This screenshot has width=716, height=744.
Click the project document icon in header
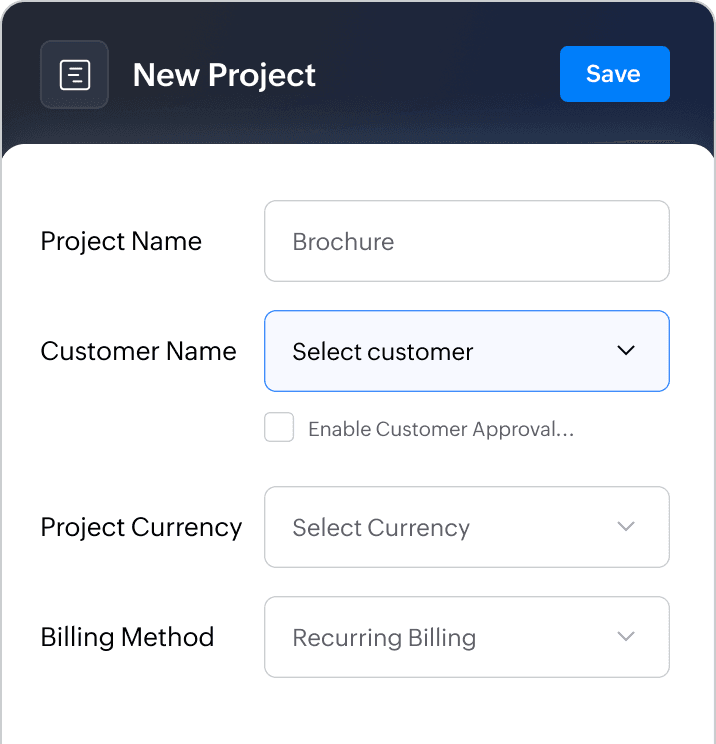(74, 75)
